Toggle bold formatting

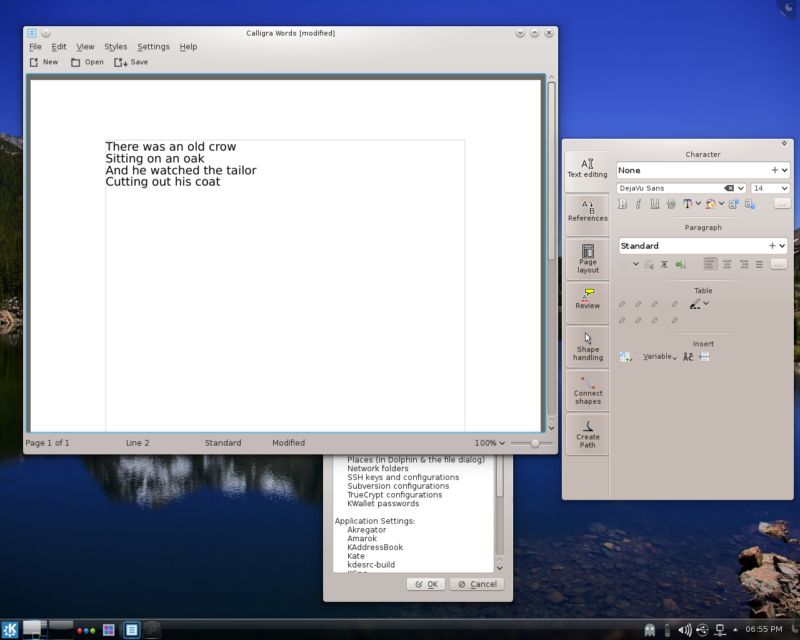pos(622,204)
